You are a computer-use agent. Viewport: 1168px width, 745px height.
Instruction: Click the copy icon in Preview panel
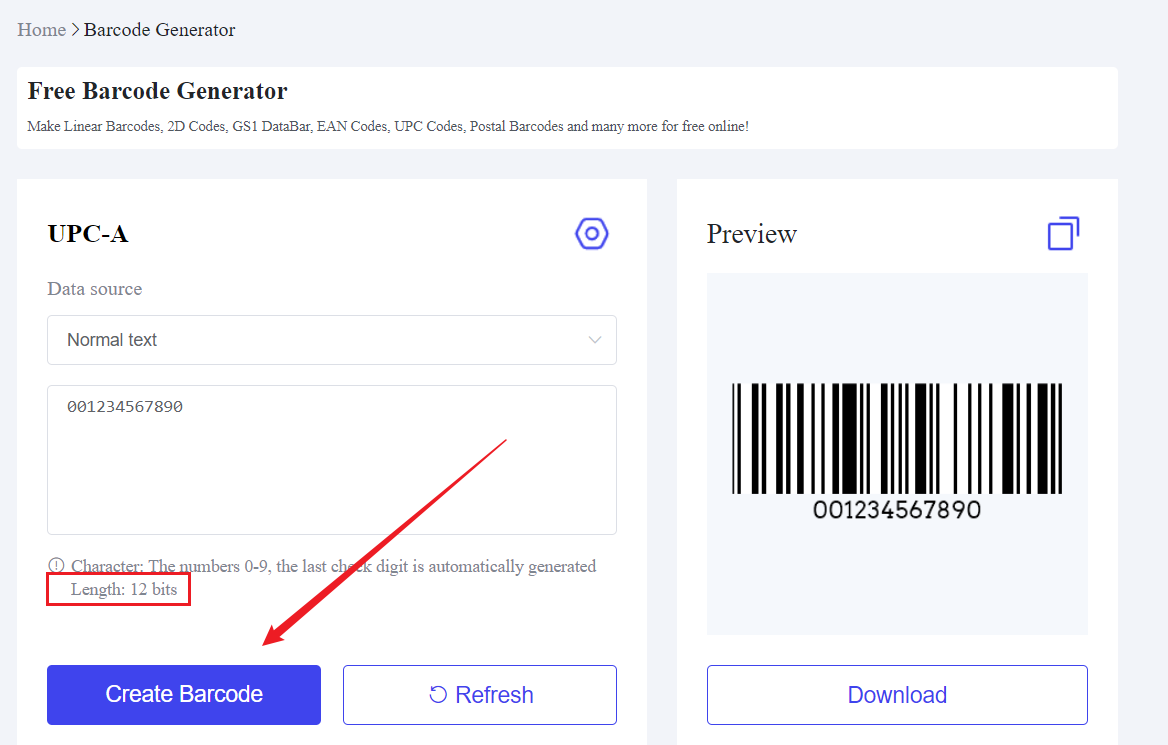(1063, 233)
